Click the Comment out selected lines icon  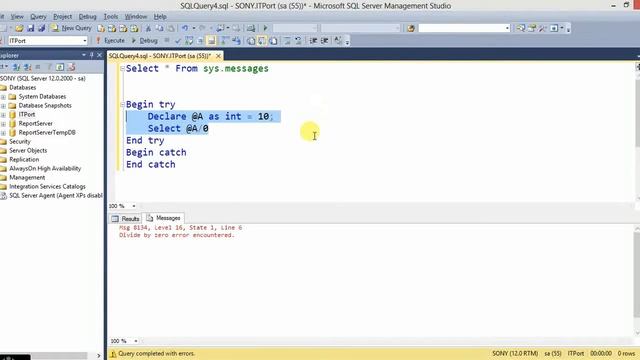(287, 40)
